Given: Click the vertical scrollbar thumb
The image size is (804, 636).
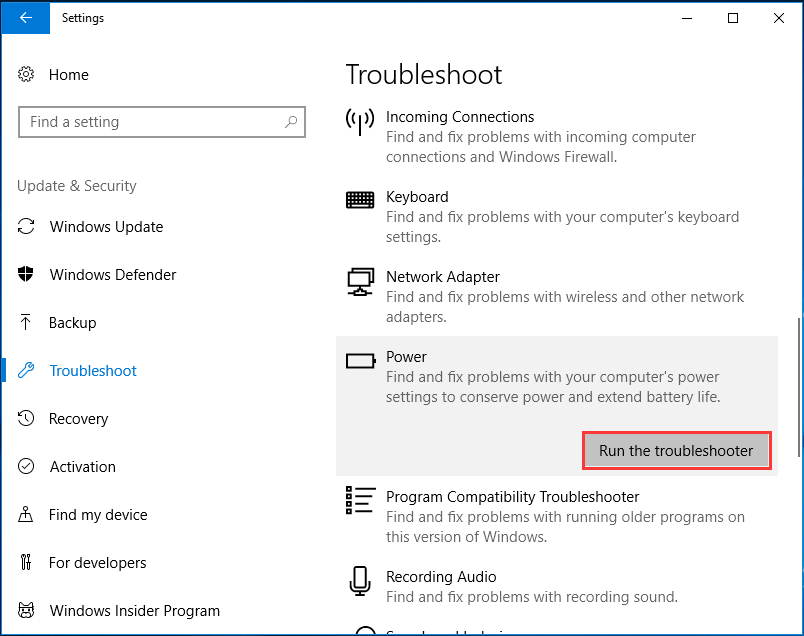Looking at the screenshot, I should 799,387.
